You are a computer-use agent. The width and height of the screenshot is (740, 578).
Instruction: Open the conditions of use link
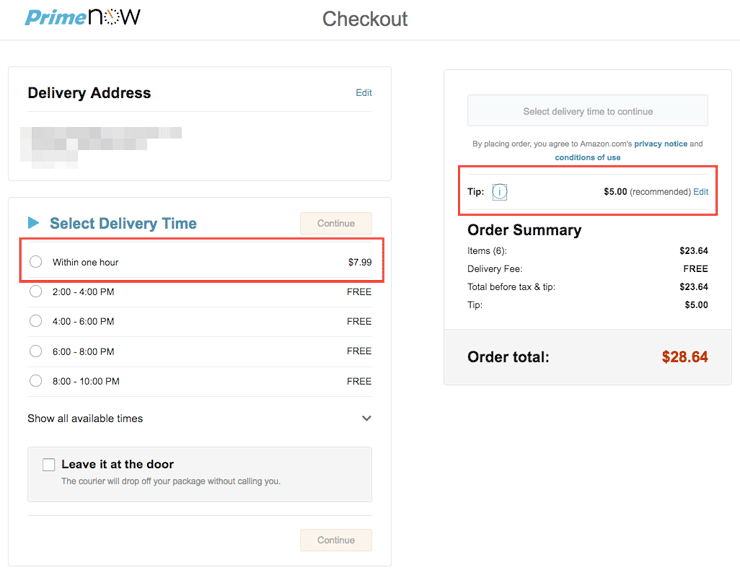click(x=588, y=157)
